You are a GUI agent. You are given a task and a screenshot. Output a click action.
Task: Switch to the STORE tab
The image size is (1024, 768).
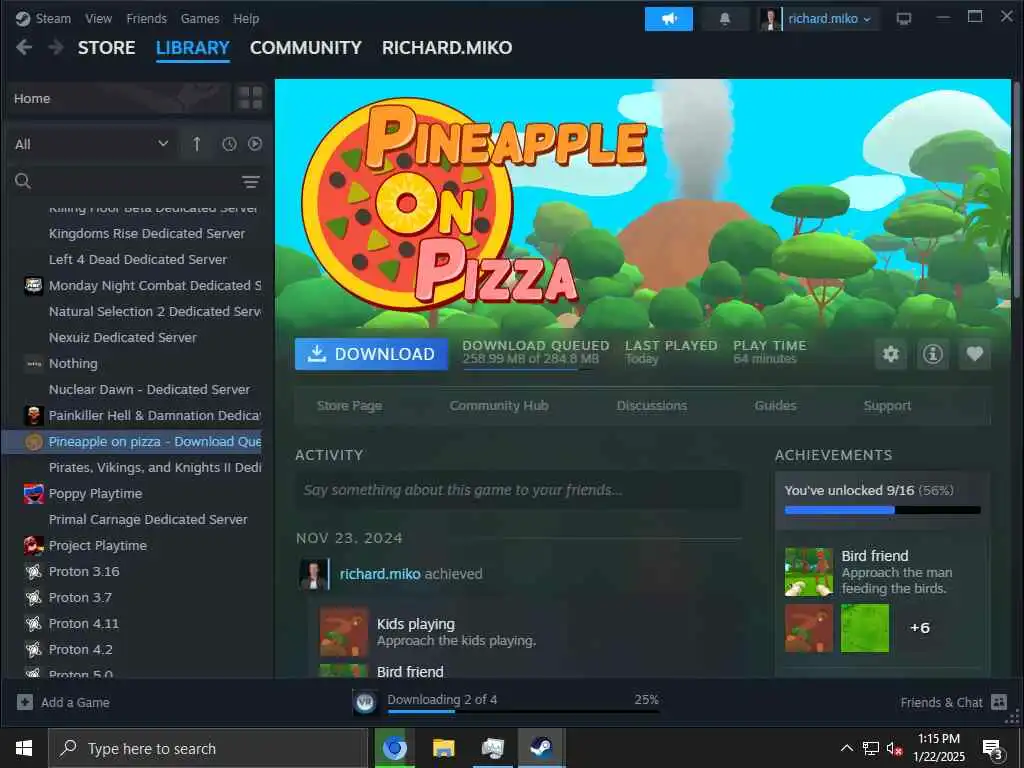[106, 48]
